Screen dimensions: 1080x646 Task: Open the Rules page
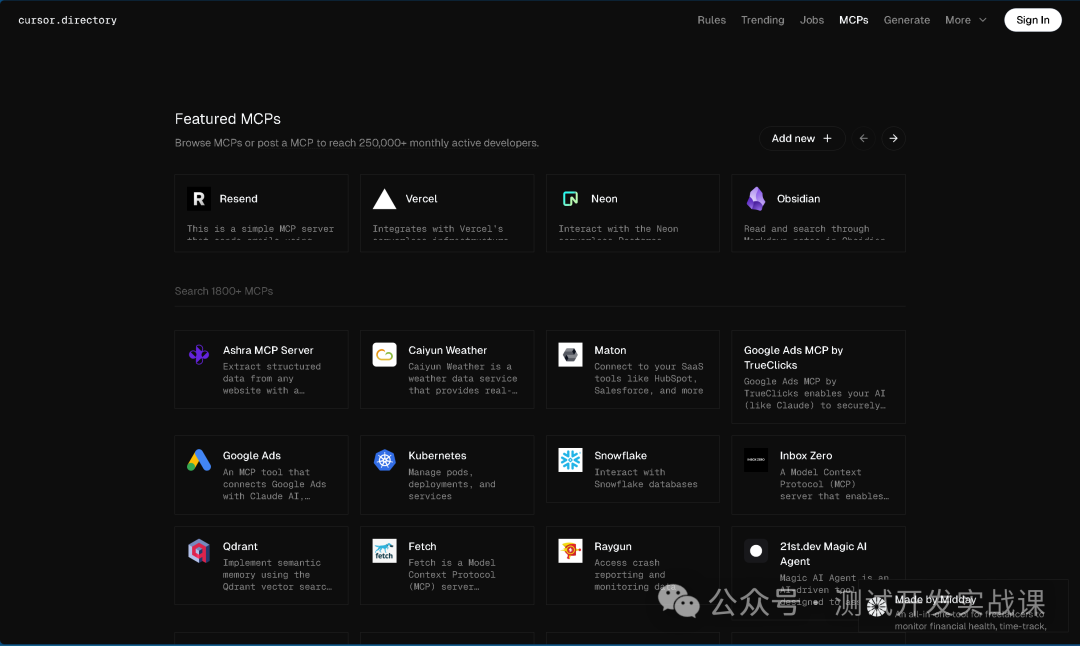712,20
